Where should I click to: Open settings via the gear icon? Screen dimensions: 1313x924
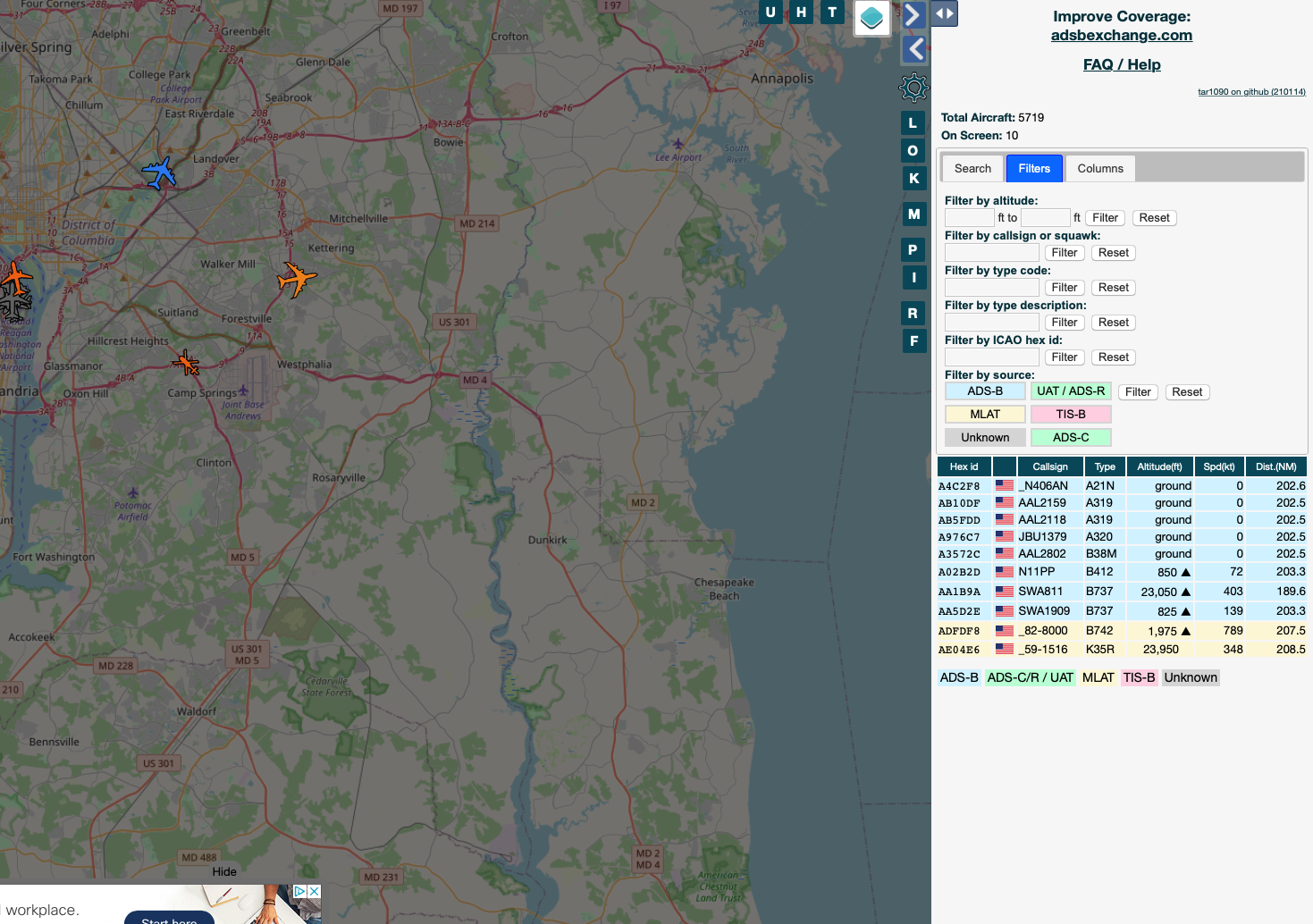tap(913, 88)
